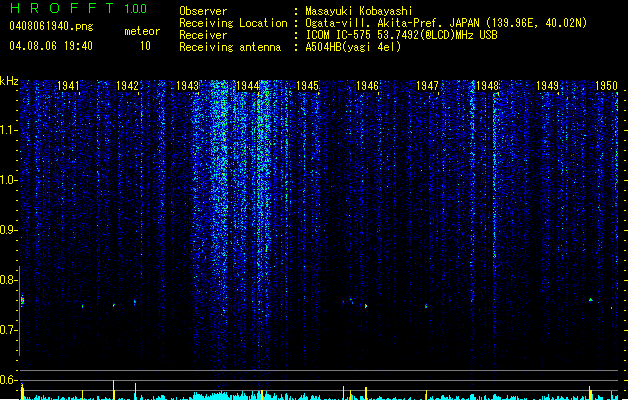This screenshot has width=629, height=400.
Task: Click the date stamp 04.08.06 19:40
Action: click(x=51, y=46)
